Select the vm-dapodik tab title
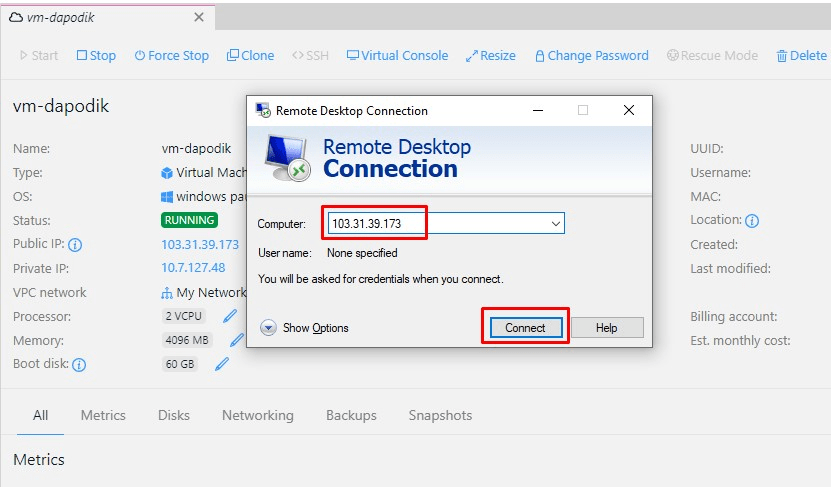The height and width of the screenshot is (487, 831). click(60, 17)
